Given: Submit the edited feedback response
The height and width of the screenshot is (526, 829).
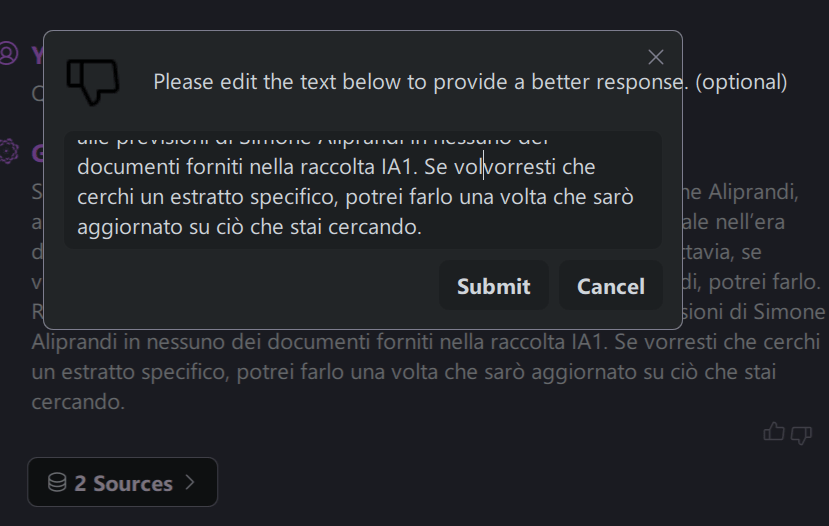Looking at the screenshot, I should (493, 286).
